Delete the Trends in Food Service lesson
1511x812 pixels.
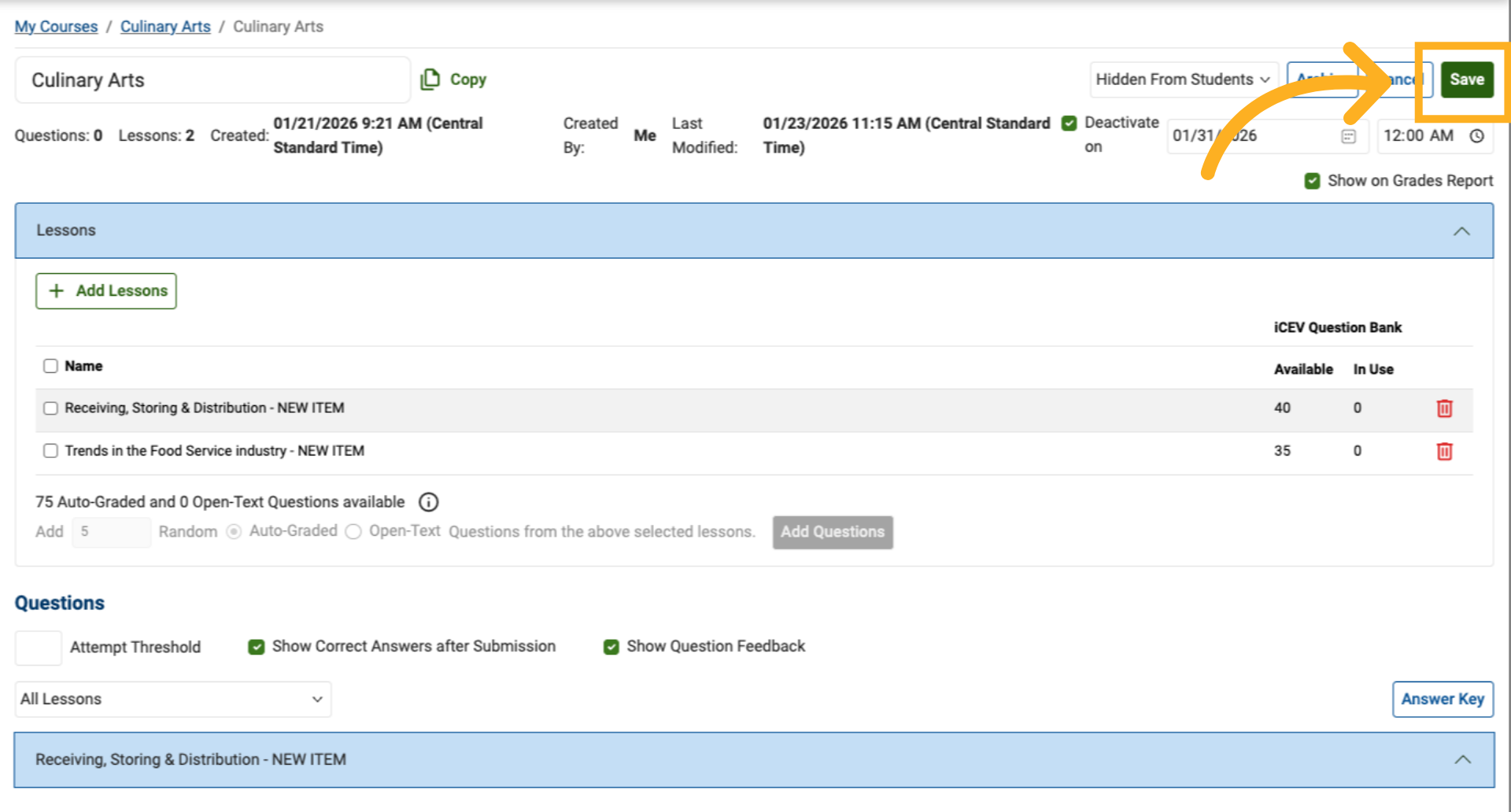pyautogui.click(x=1444, y=452)
